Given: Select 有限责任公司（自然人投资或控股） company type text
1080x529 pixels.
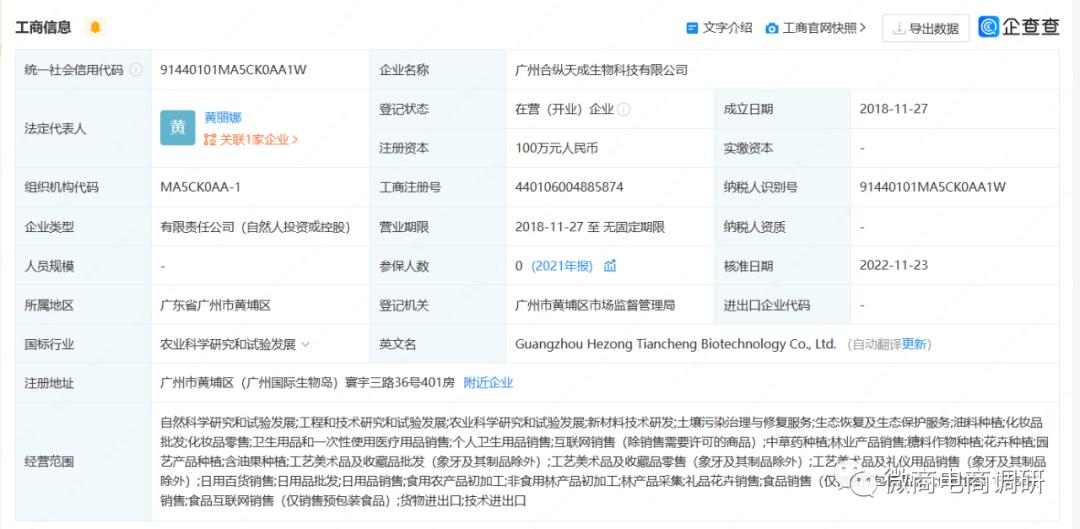Looking at the screenshot, I should point(256,227).
